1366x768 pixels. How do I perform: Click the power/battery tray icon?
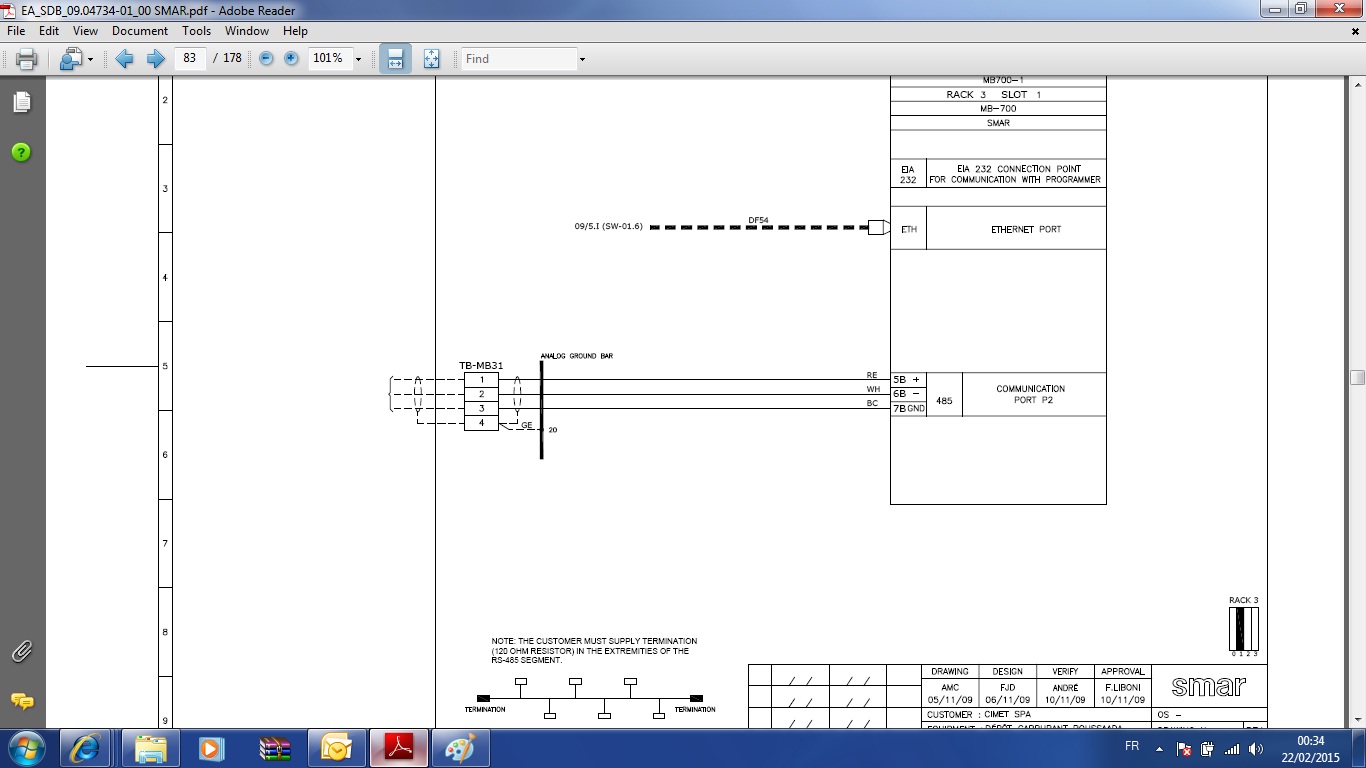pyautogui.click(x=1207, y=748)
